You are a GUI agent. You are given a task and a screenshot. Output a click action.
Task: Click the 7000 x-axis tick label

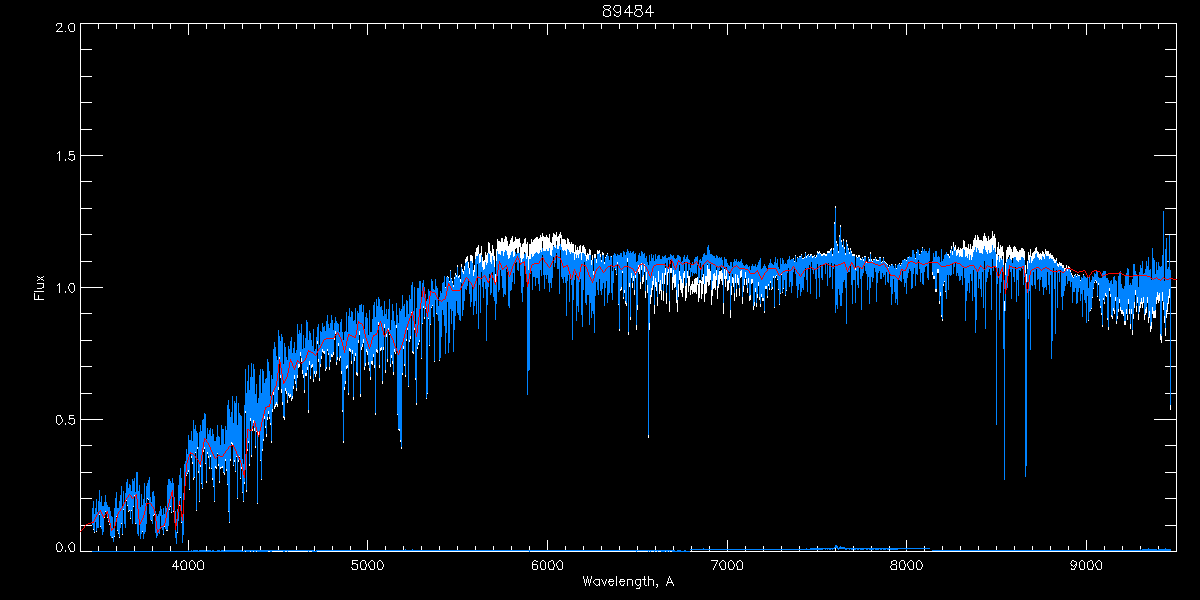coord(727,565)
